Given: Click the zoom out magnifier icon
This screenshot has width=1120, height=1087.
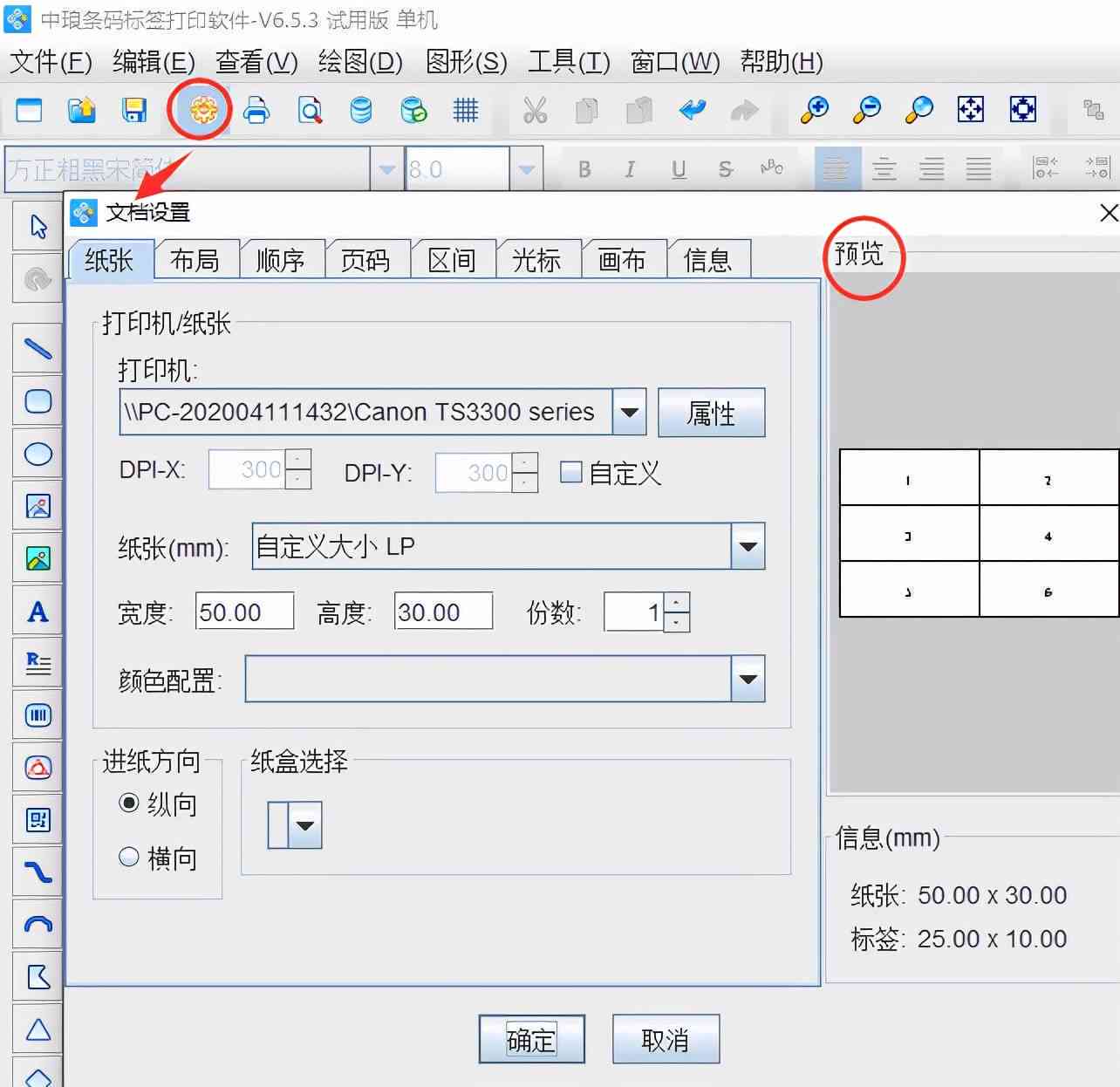Looking at the screenshot, I should (866, 109).
